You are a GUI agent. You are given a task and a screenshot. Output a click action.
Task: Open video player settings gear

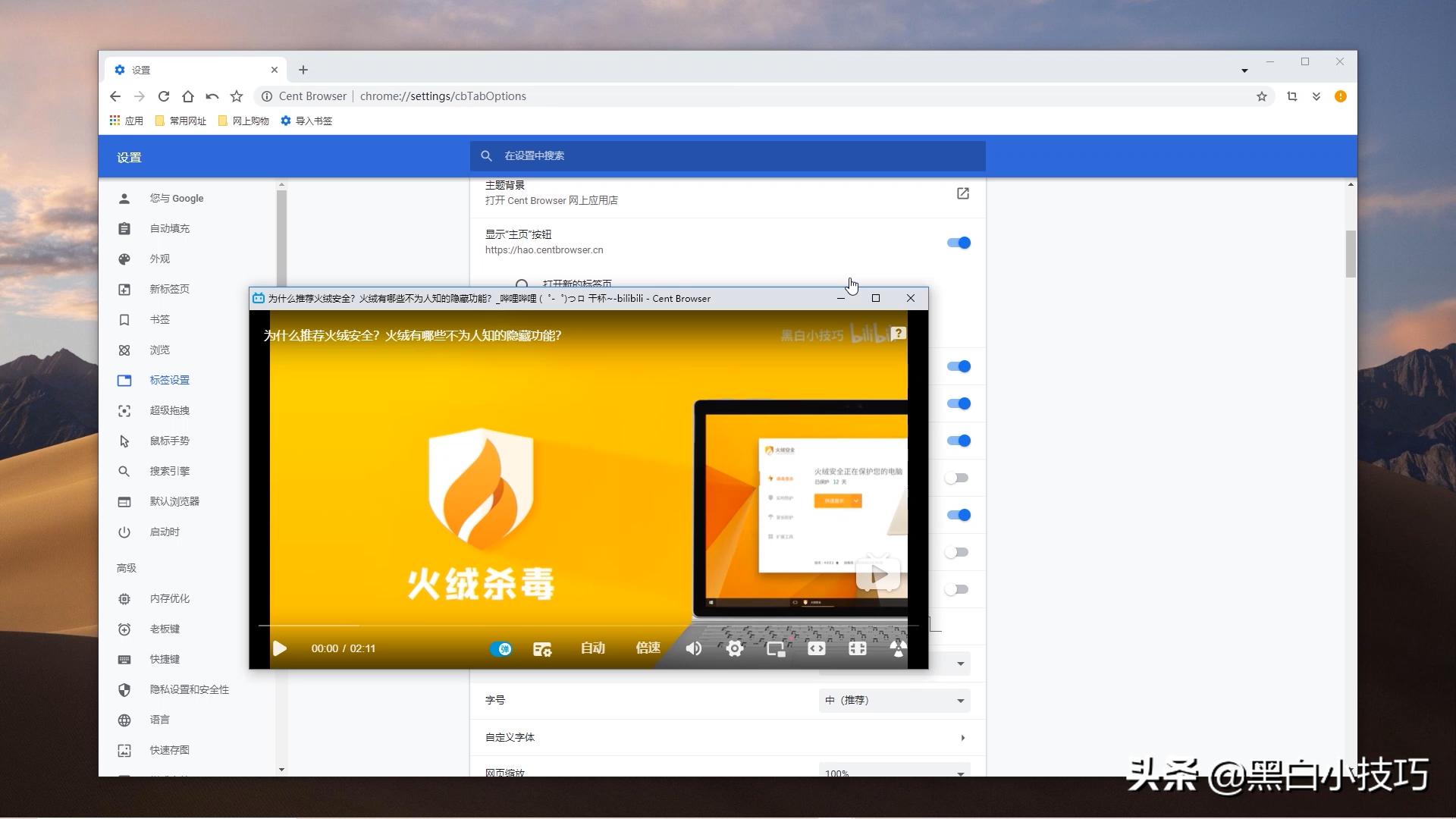coord(734,648)
